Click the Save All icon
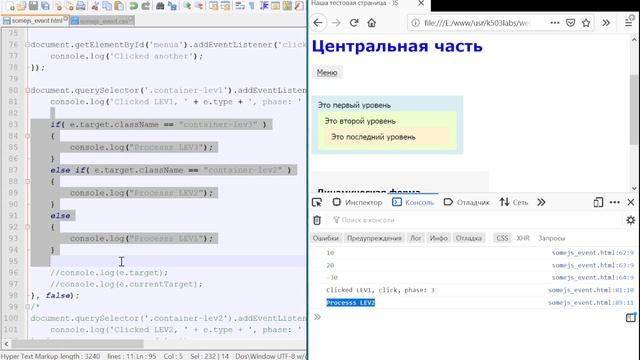This screenshot has height=360, width=640. pyautogui.click(x=45, y=6)
